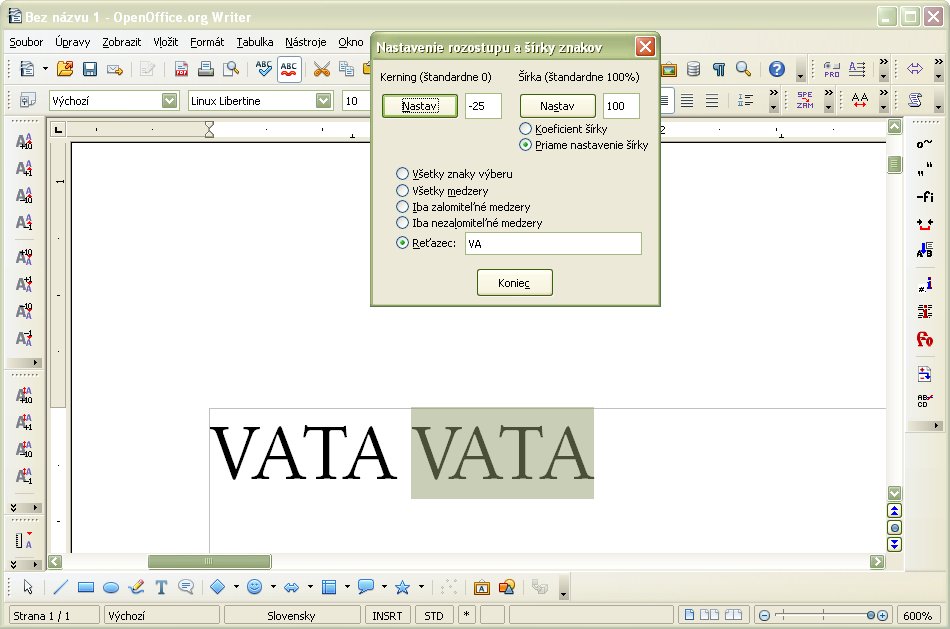
Task: Click the Fontwork Gallery icon
Action: click(482, 587)
